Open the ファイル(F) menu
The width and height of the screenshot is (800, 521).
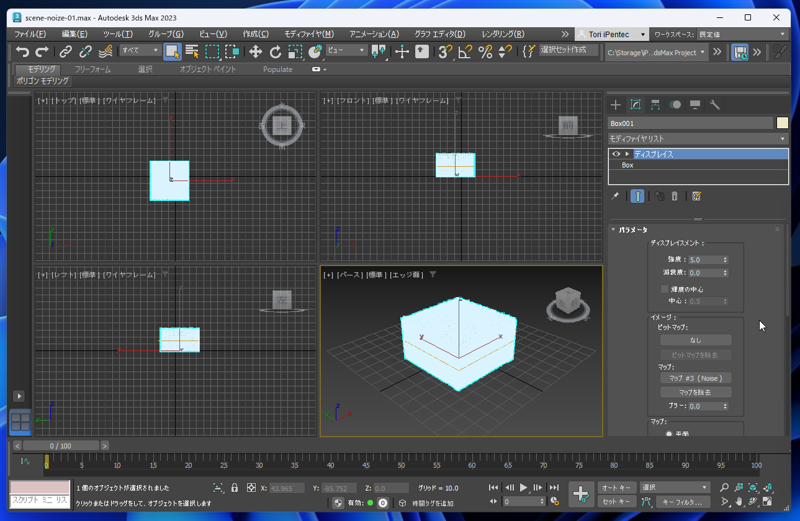pyautogui.click(x=30, y=34)
